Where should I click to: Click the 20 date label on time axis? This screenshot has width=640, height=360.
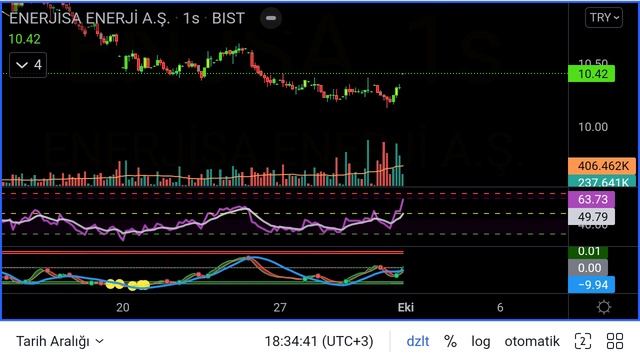coord(123,307)
